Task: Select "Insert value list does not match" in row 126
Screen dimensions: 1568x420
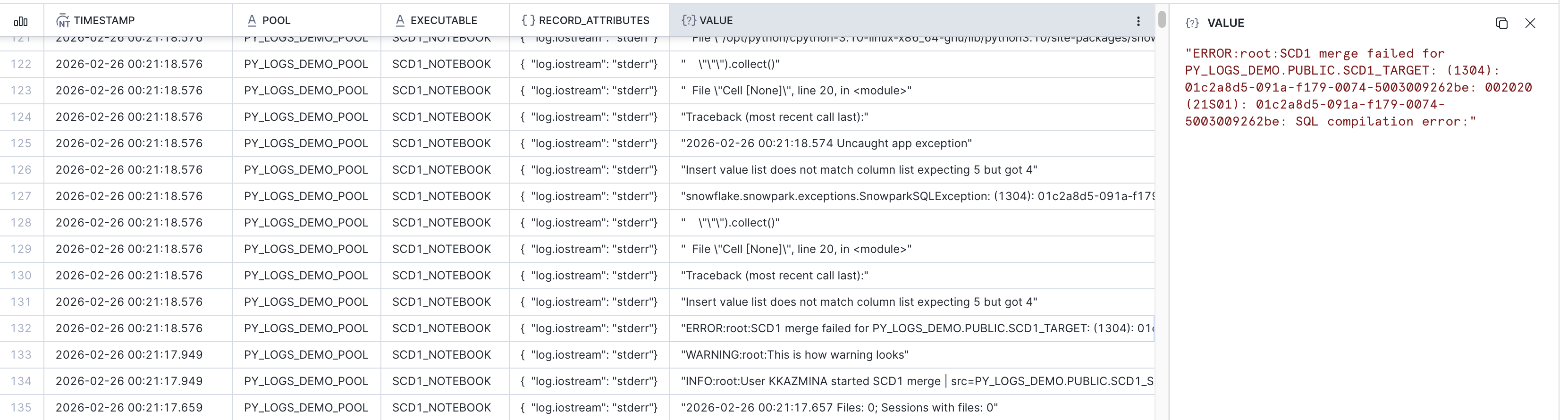Action: (x=912, y=170)
